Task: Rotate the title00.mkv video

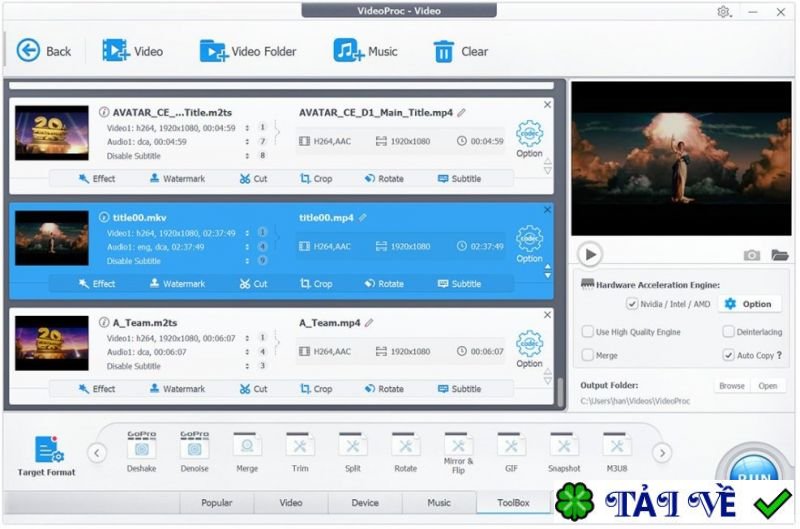Action: 384,284
